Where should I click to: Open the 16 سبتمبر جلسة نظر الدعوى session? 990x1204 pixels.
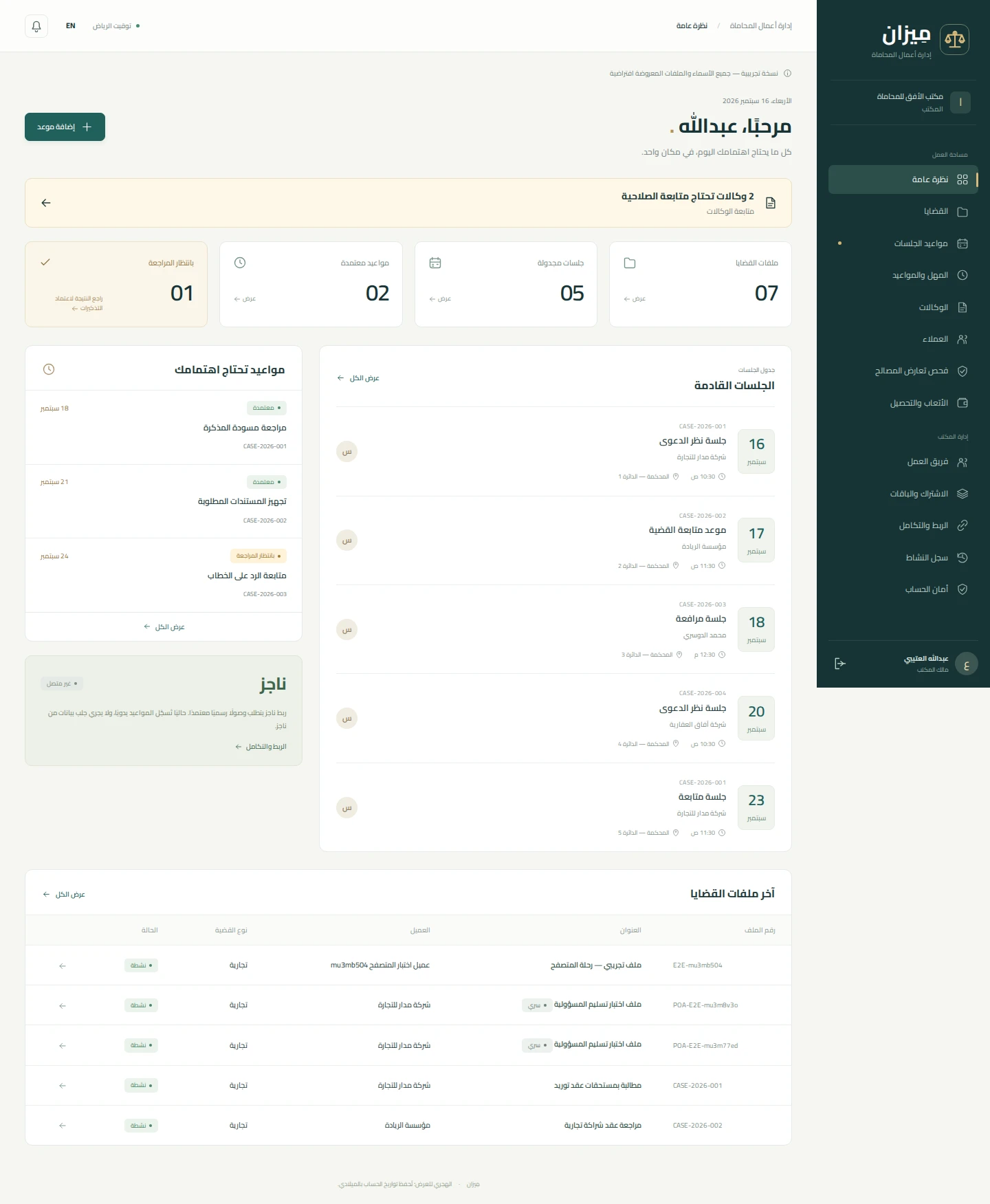[555, 451]
